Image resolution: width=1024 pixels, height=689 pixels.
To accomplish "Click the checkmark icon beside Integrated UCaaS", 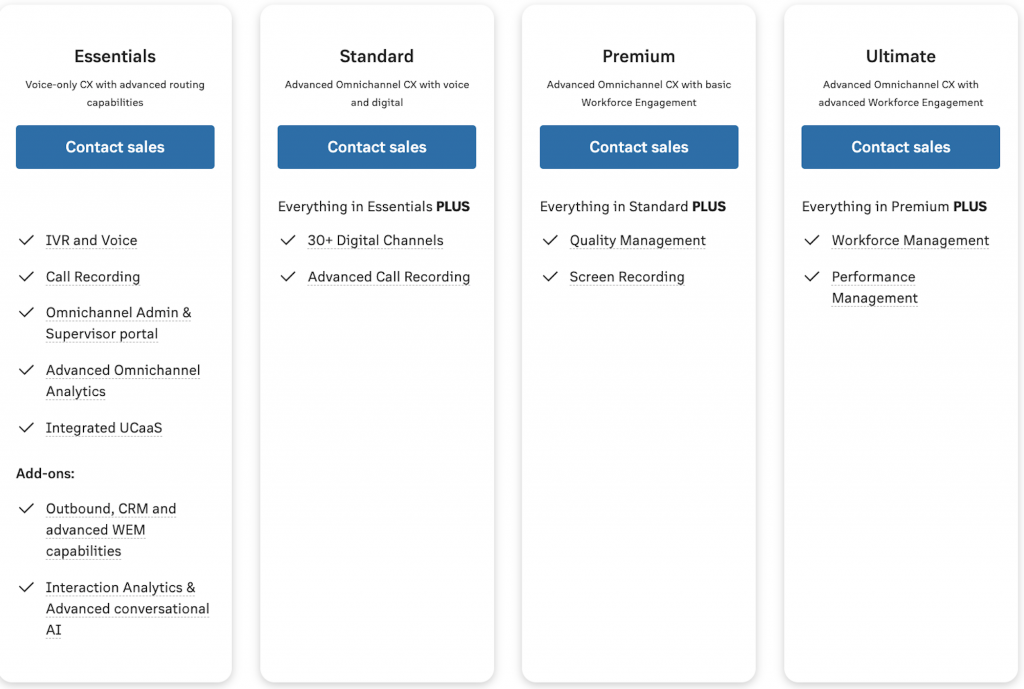I will [27, 427].
